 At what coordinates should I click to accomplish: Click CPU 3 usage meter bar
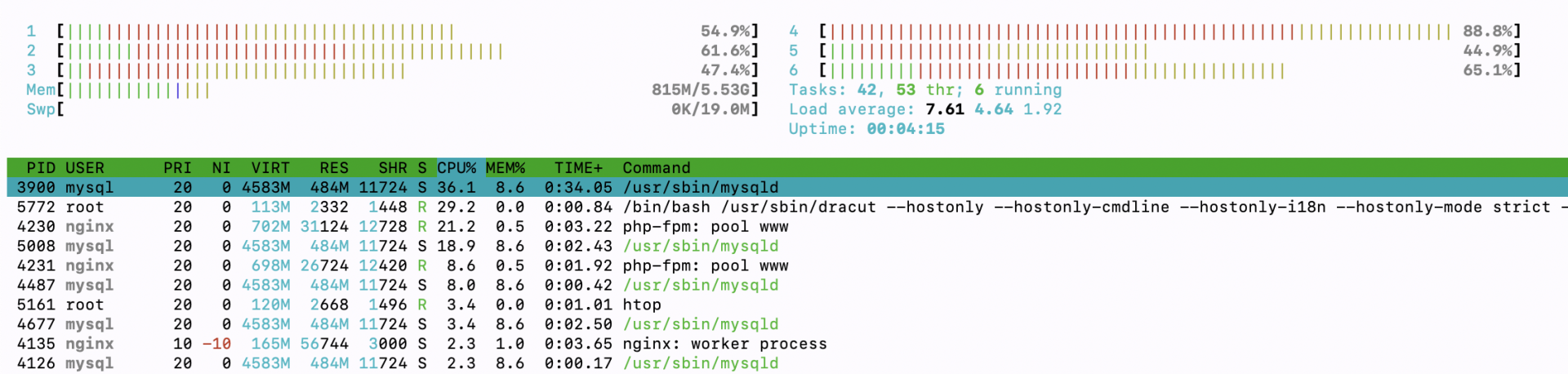point(408,70)
